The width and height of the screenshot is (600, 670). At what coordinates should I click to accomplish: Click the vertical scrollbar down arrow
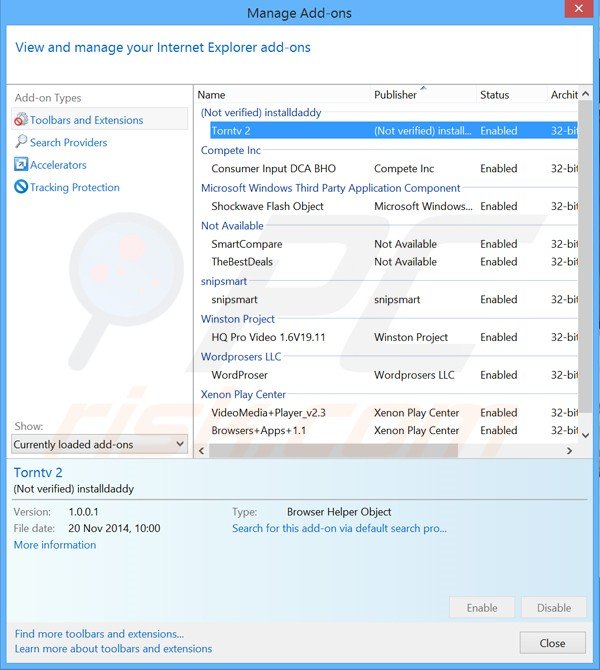coord(585,436)
